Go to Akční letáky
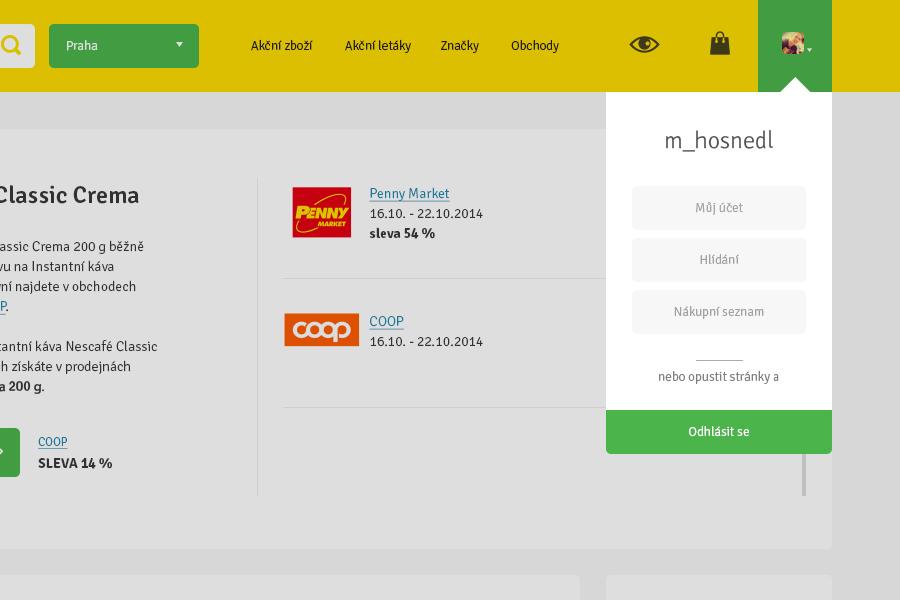 tap(377, 46)
